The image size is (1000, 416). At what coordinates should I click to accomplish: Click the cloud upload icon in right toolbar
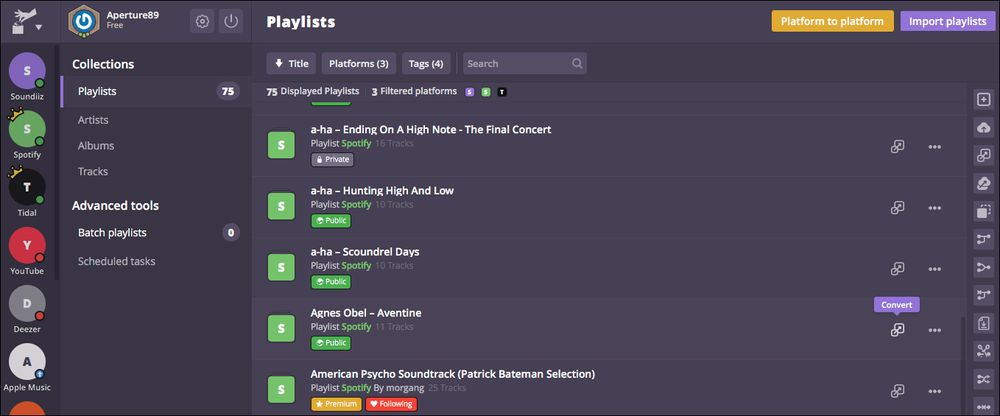983,128
